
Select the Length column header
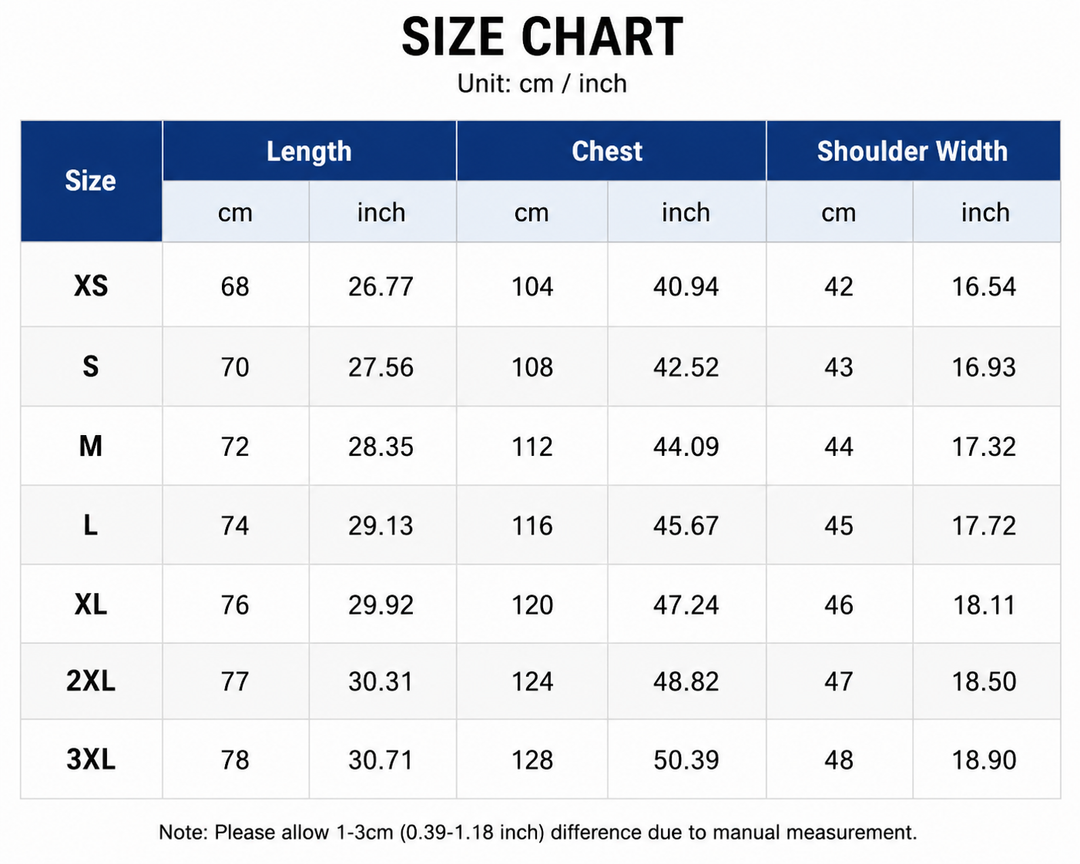coord(309,151)
